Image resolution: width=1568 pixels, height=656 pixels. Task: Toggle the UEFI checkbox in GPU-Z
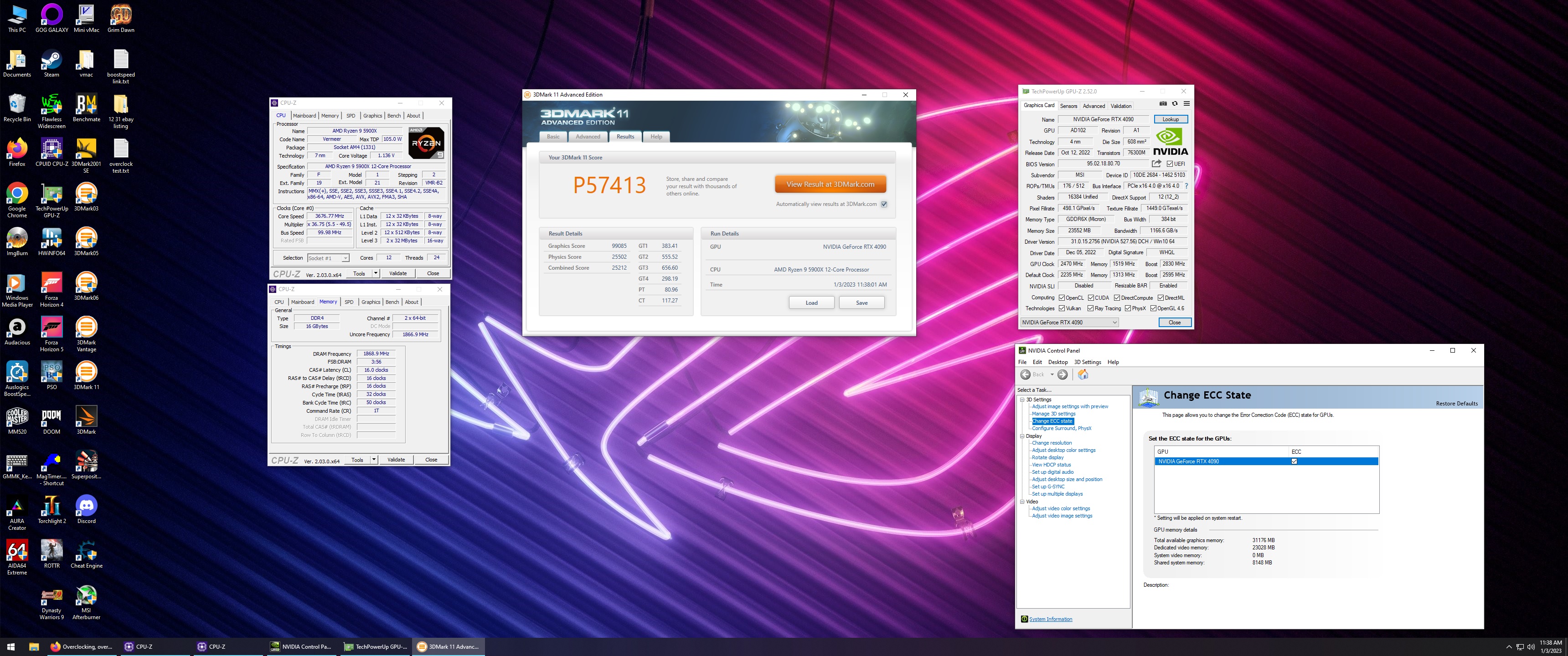(x=1169, y=164)
